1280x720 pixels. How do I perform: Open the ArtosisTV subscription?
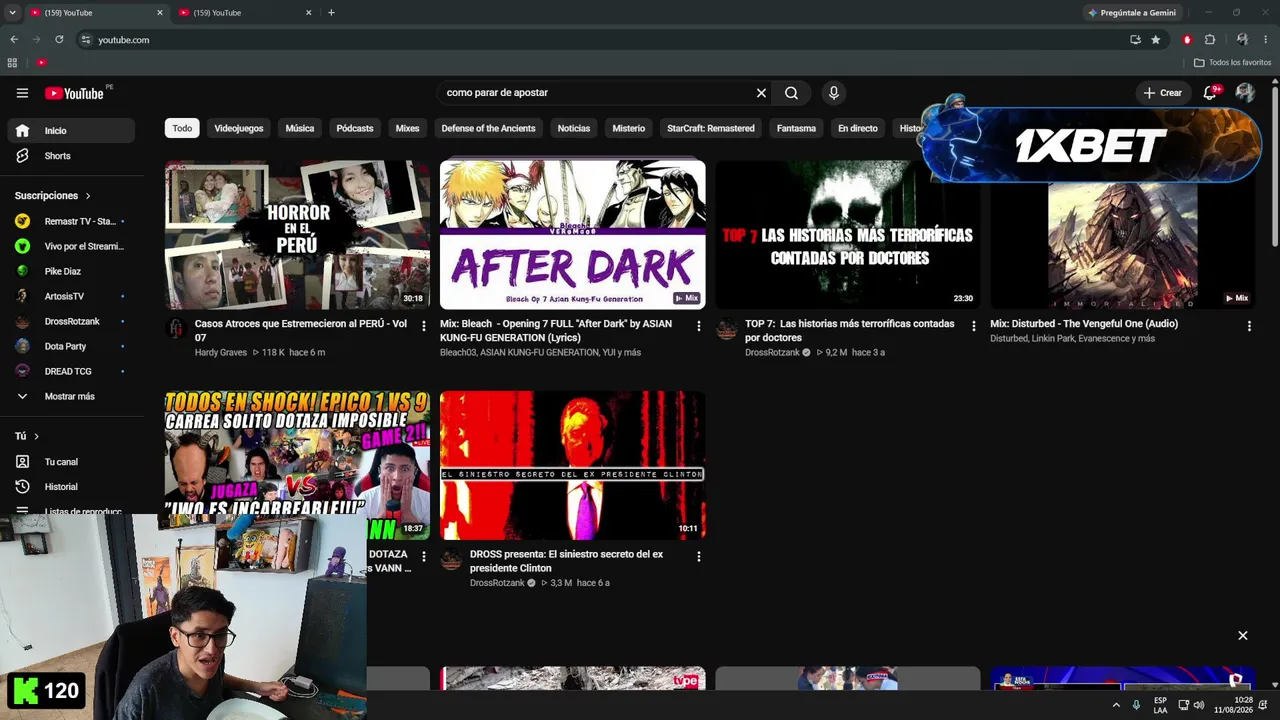tap(71, 296)
